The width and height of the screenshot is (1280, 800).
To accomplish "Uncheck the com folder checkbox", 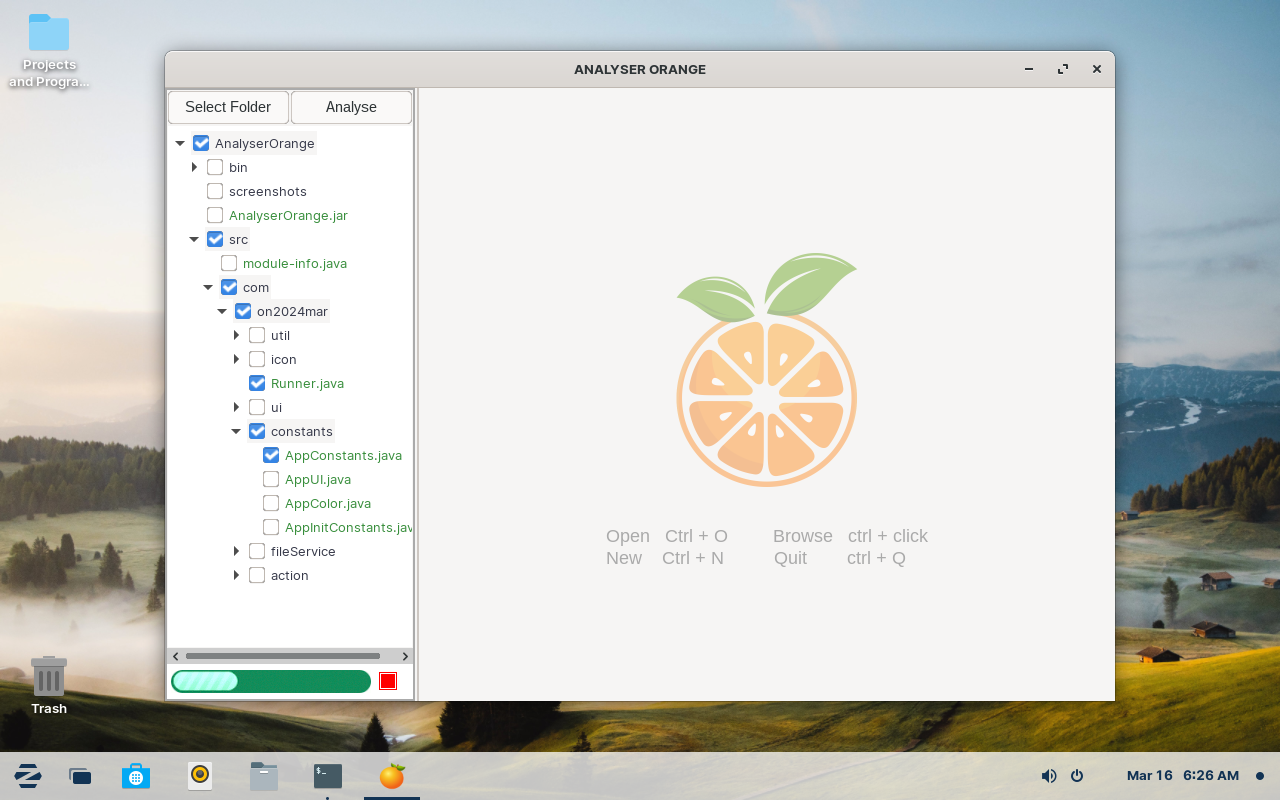I will [229, 287].
